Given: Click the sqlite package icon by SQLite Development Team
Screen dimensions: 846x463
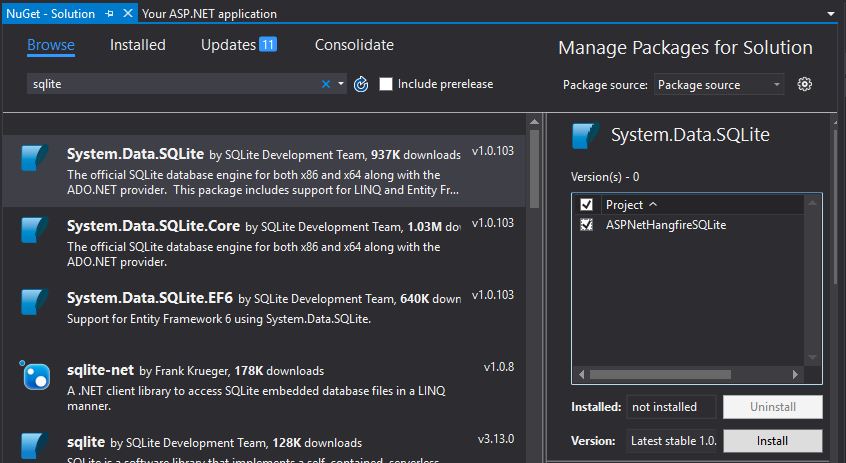Looking at the screenshot, I should point(35,446).
